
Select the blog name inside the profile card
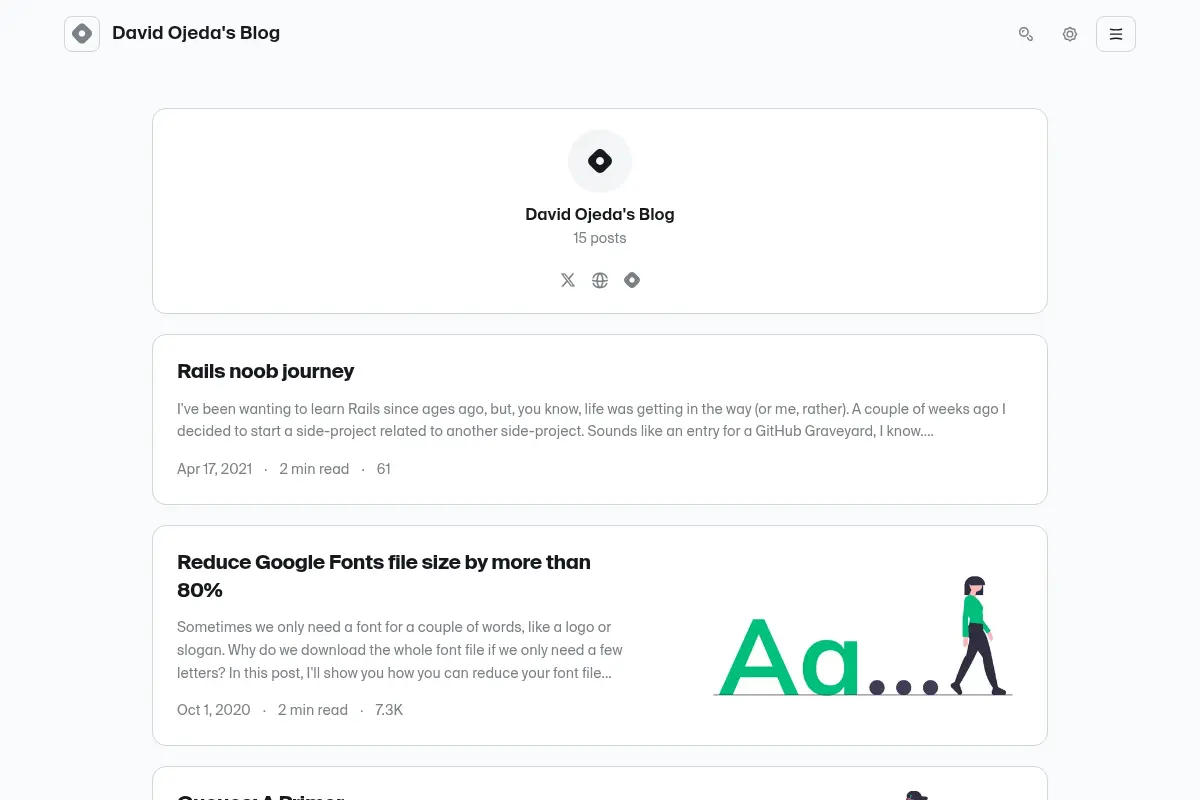coord(600,214)
